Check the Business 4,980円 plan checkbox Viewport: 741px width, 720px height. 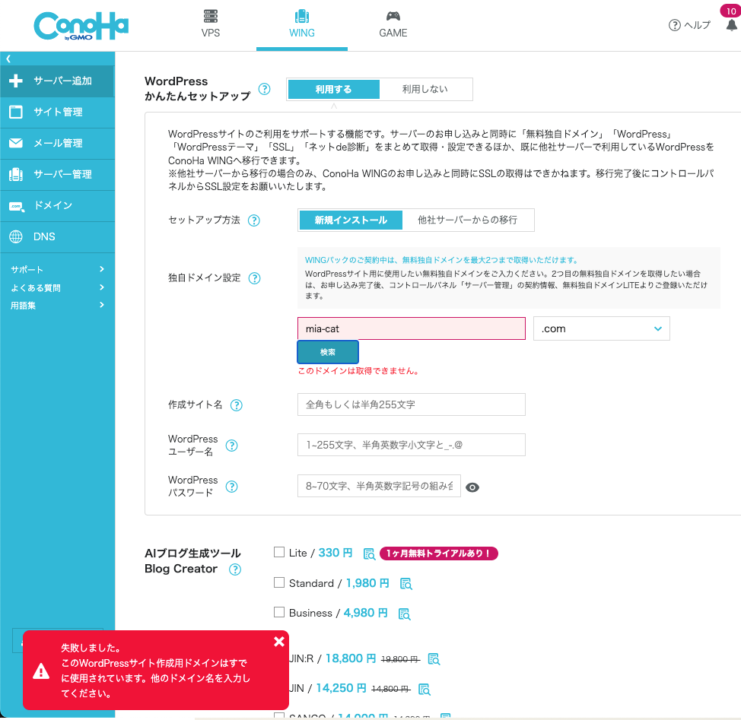point(279,612)
